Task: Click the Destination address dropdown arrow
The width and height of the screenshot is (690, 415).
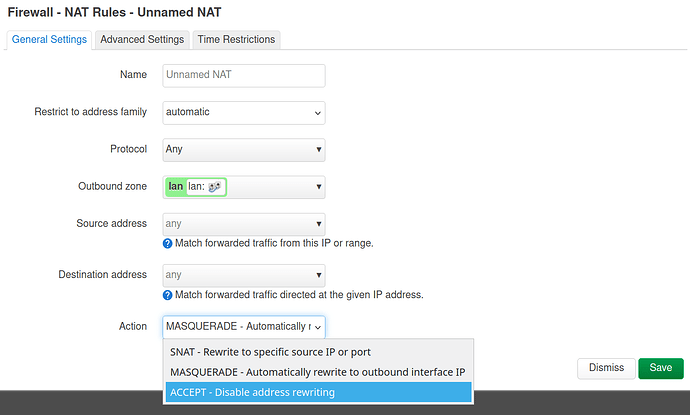Action: coord(319,275)
